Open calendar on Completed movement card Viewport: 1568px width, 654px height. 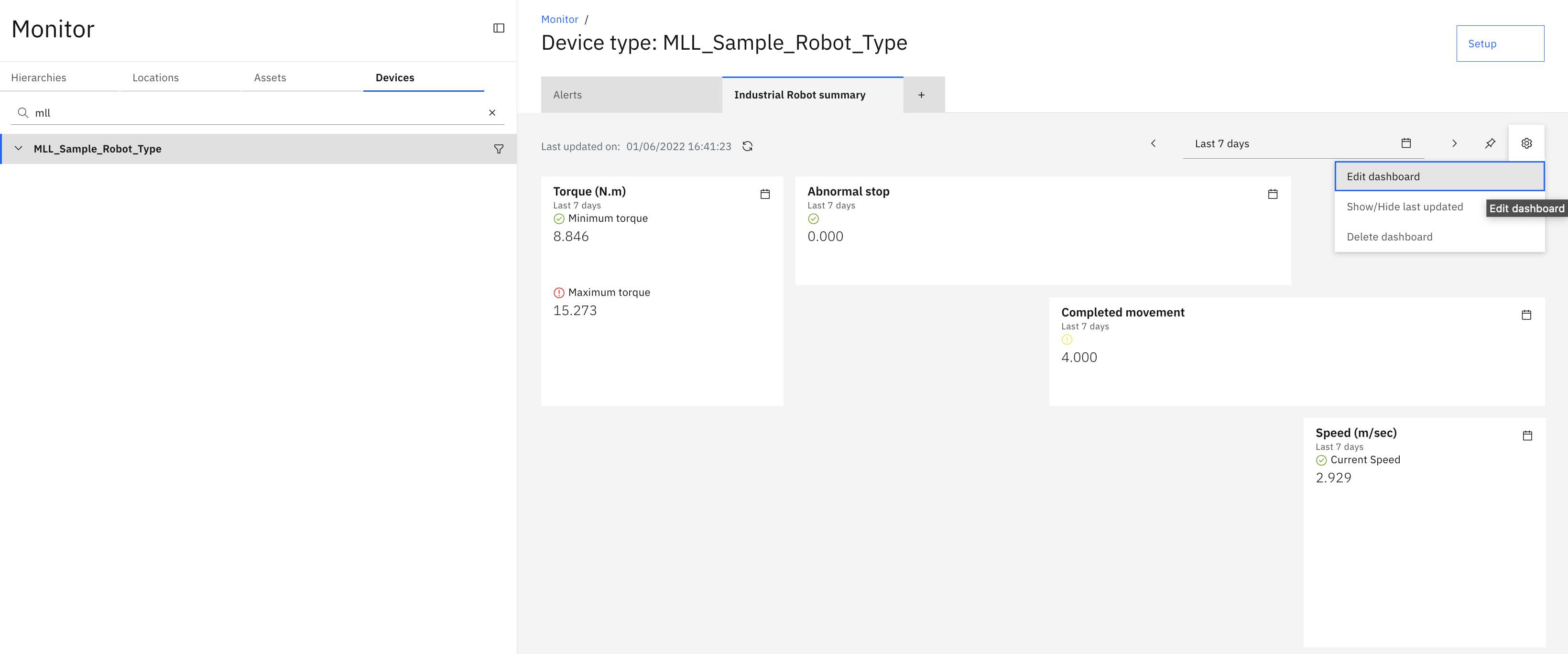pos(1526,315)
